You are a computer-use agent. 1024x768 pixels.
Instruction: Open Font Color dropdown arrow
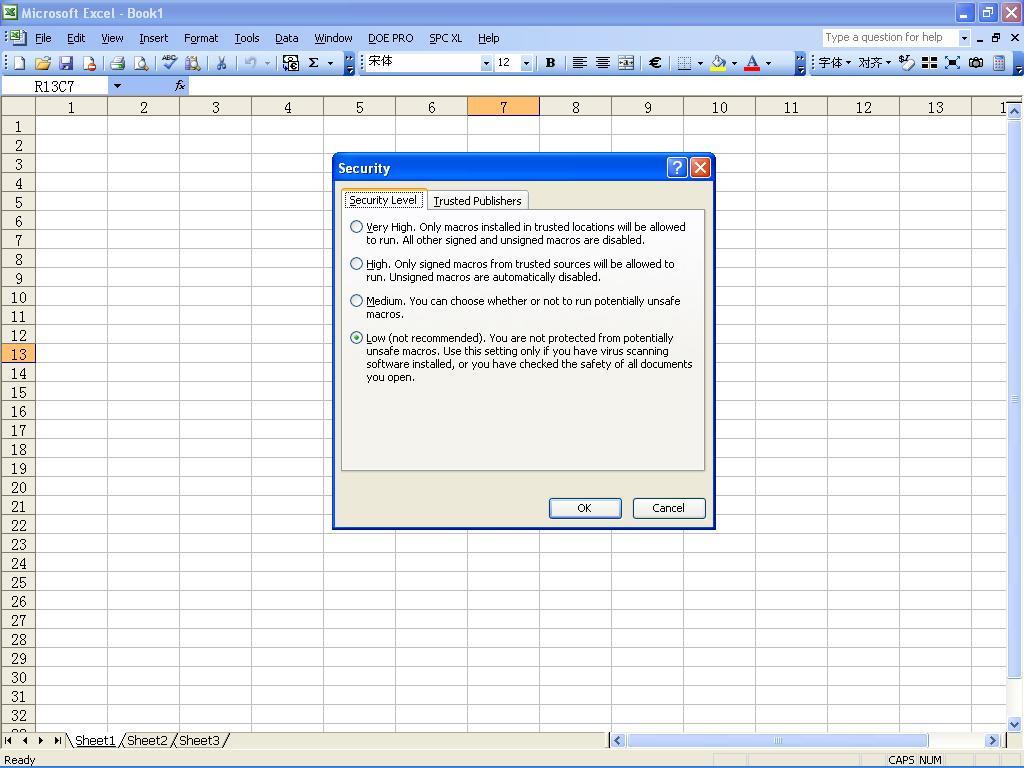pos(768,63)
